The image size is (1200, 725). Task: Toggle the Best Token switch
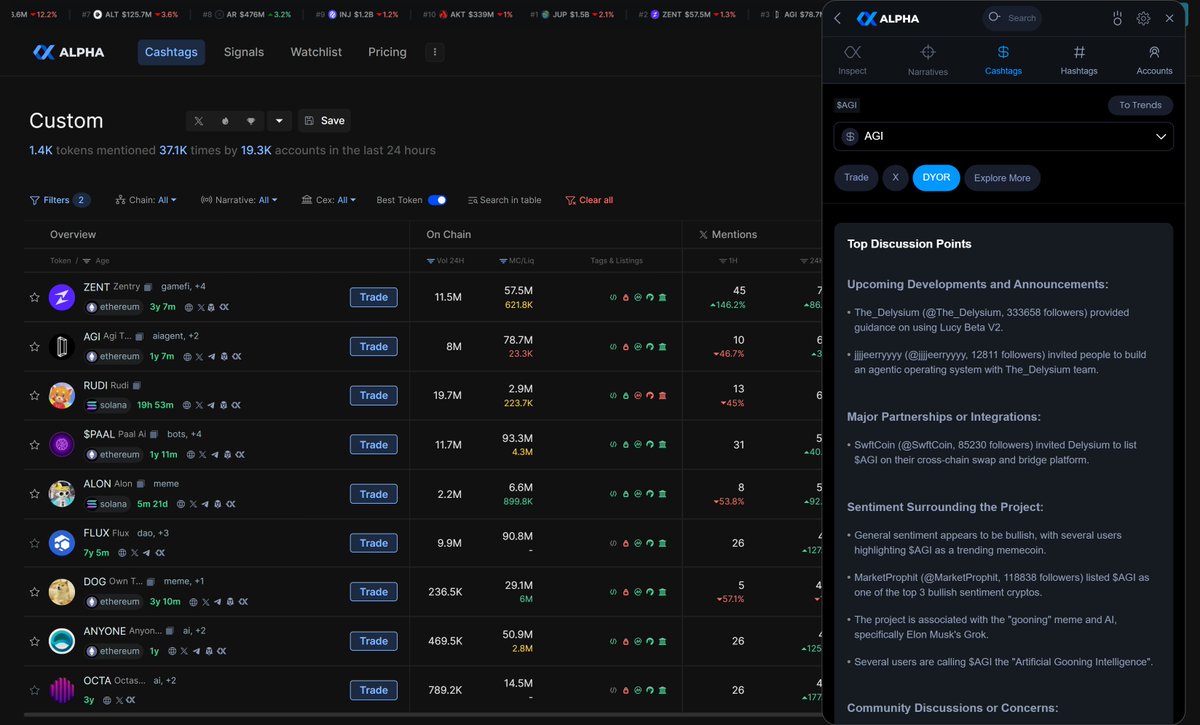point(437,200)
